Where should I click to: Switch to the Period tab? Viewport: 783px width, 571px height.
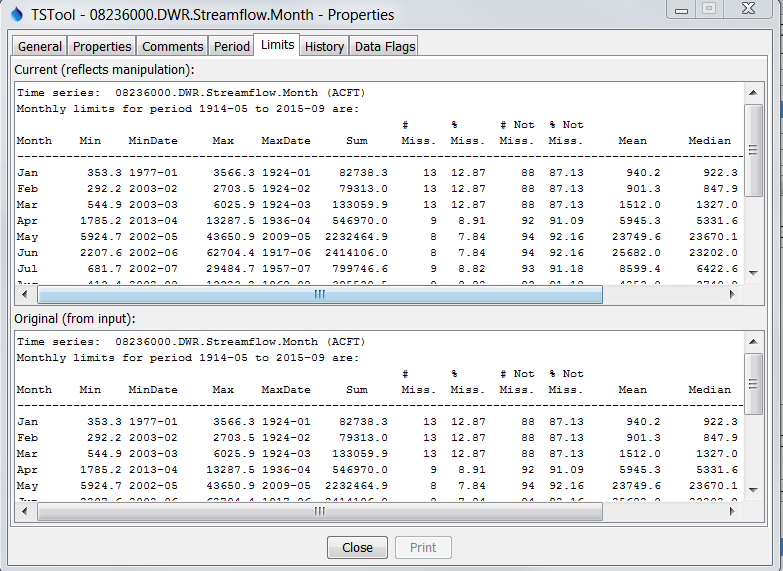click(x=231, y=46)
